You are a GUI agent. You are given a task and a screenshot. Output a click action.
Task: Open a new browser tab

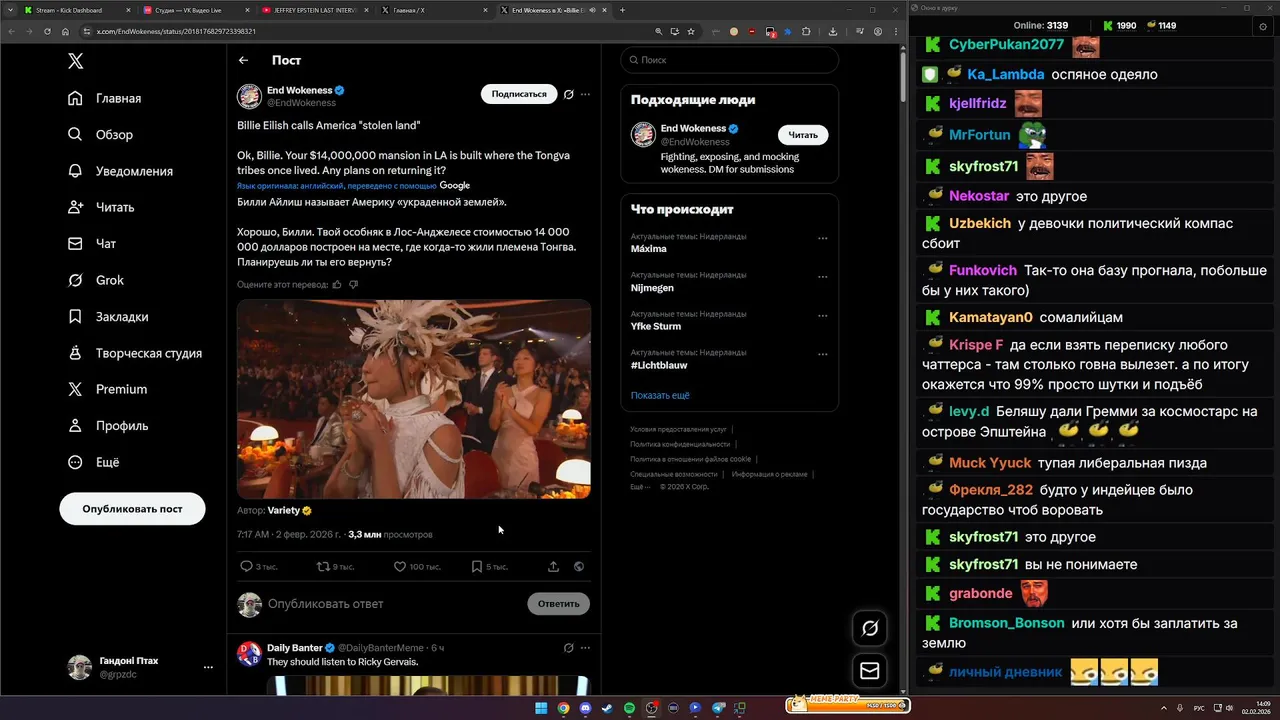[x=622, y=10]
